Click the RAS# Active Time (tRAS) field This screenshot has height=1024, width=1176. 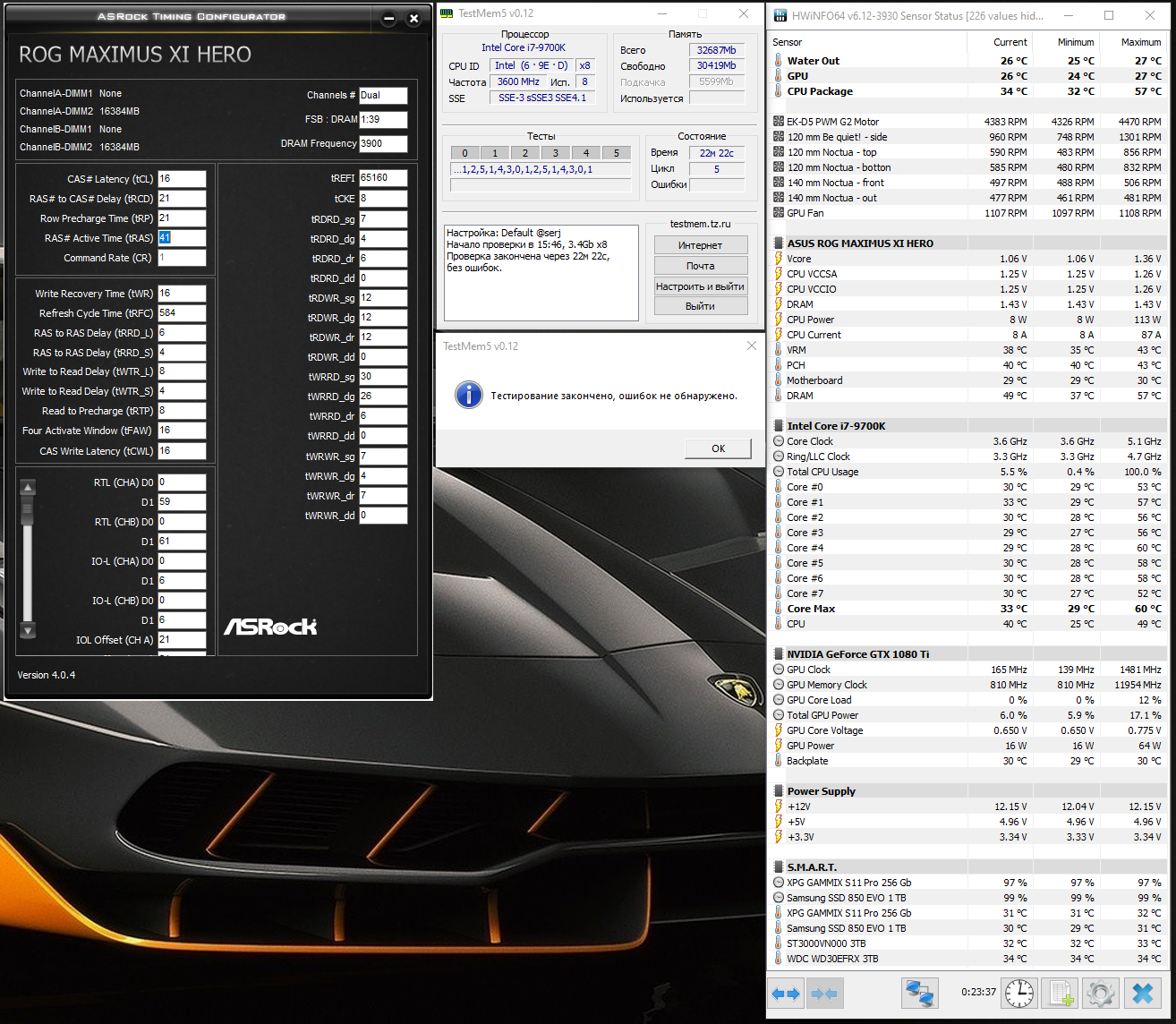pyautogui.click(x=182, y=238)
